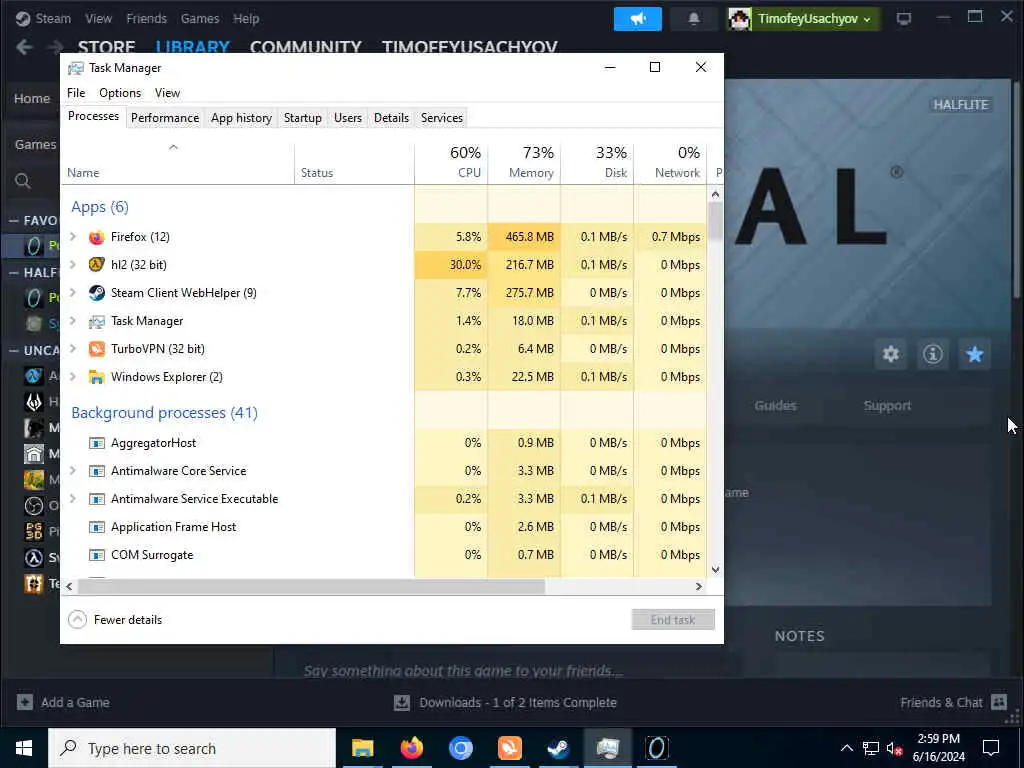
Task: Click the Steam back navigation arrow
Action: click(25, 47)
